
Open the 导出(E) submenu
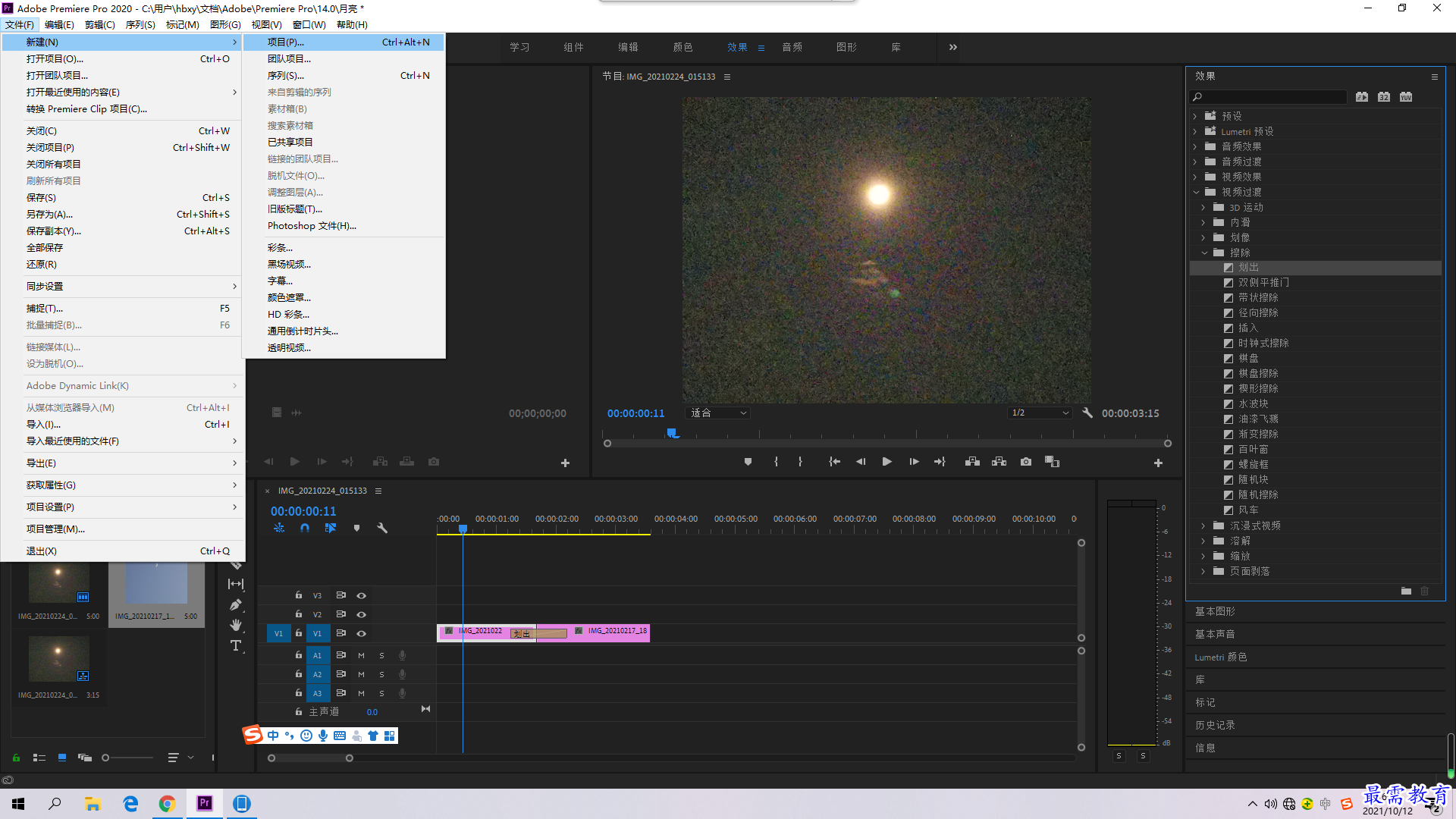(123, 463)
